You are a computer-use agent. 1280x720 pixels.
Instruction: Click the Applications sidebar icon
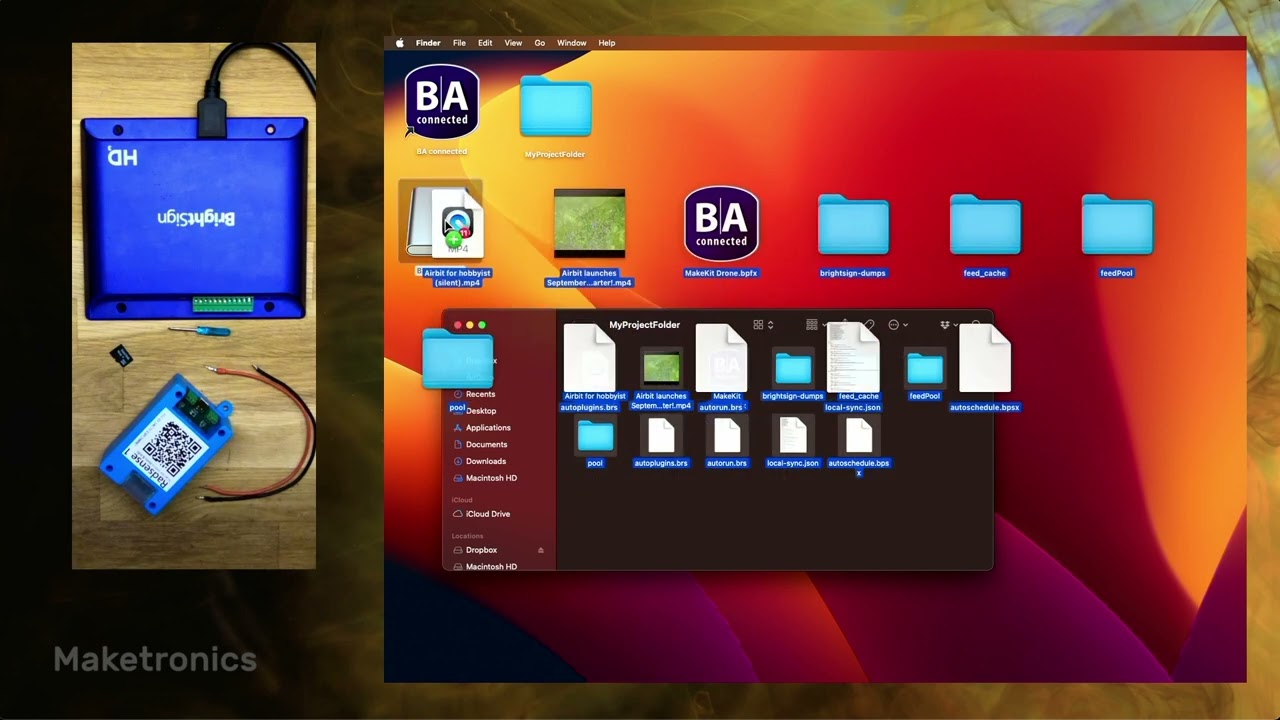point(458,428)
